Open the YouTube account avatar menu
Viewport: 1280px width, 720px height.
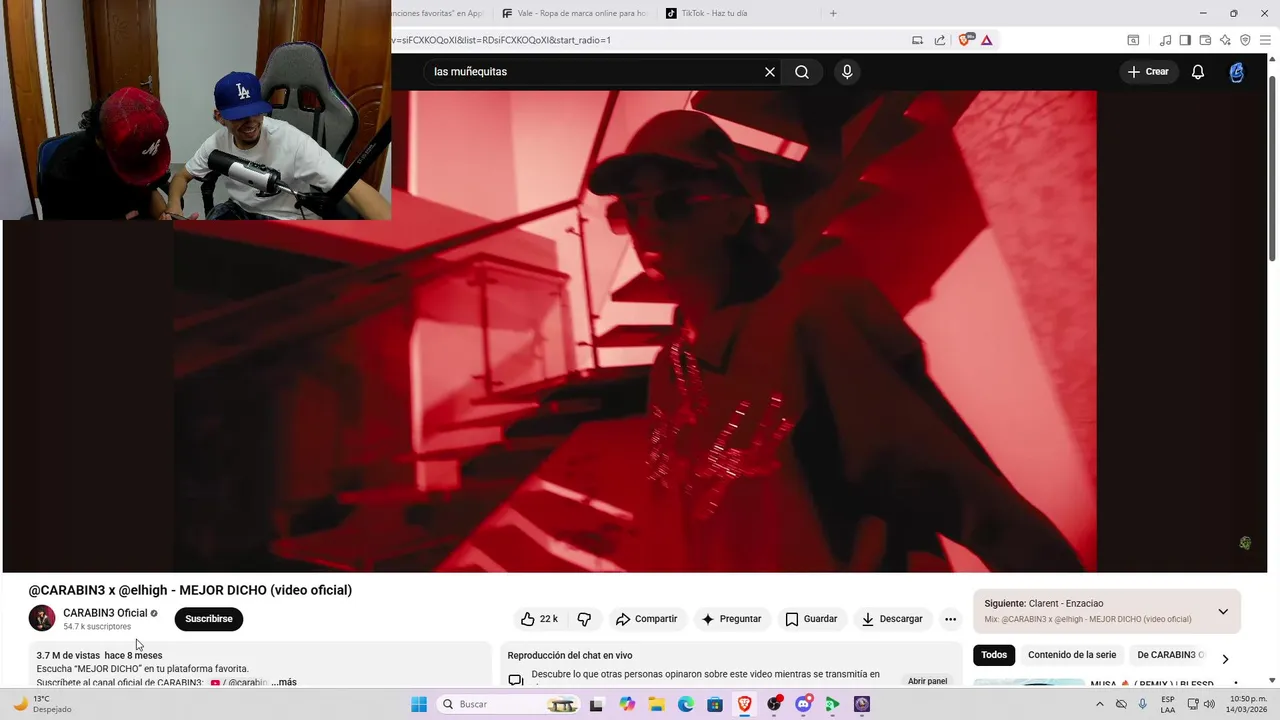(x=1237, y=72)
